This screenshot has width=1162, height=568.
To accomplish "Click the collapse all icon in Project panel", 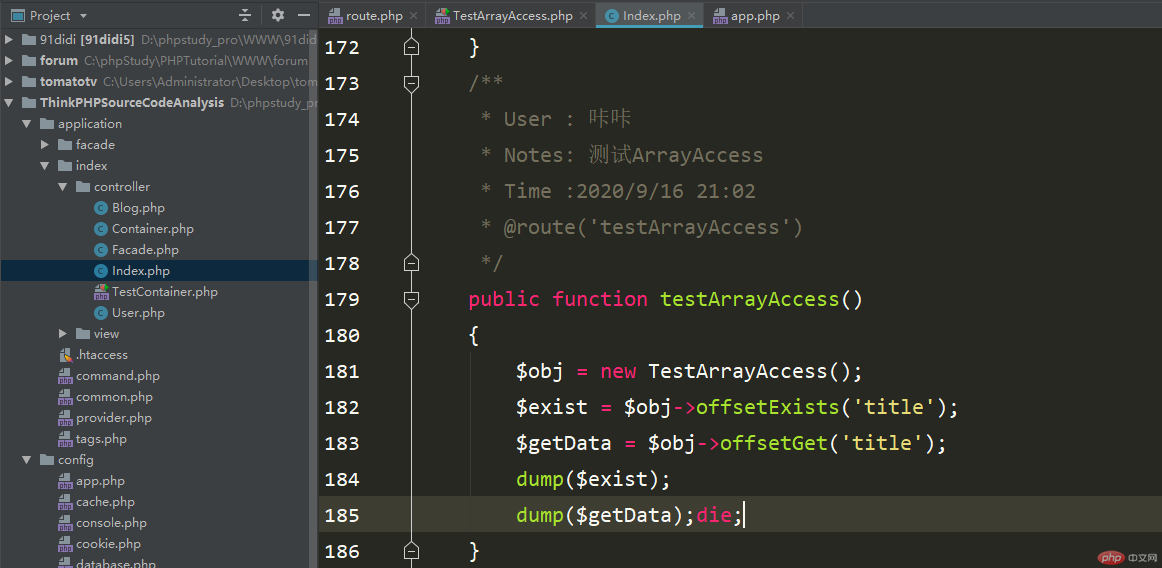I will click(245, 15).
